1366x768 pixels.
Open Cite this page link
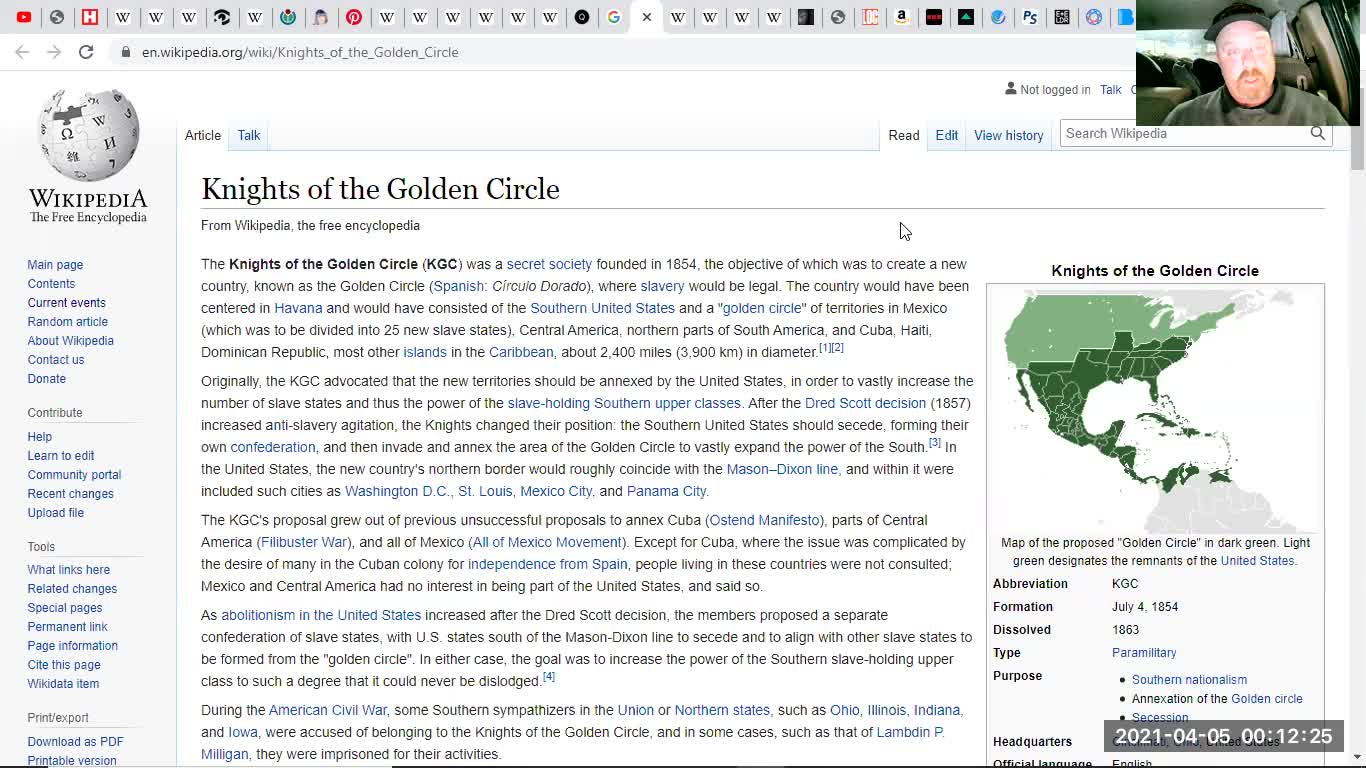[64, 665]
